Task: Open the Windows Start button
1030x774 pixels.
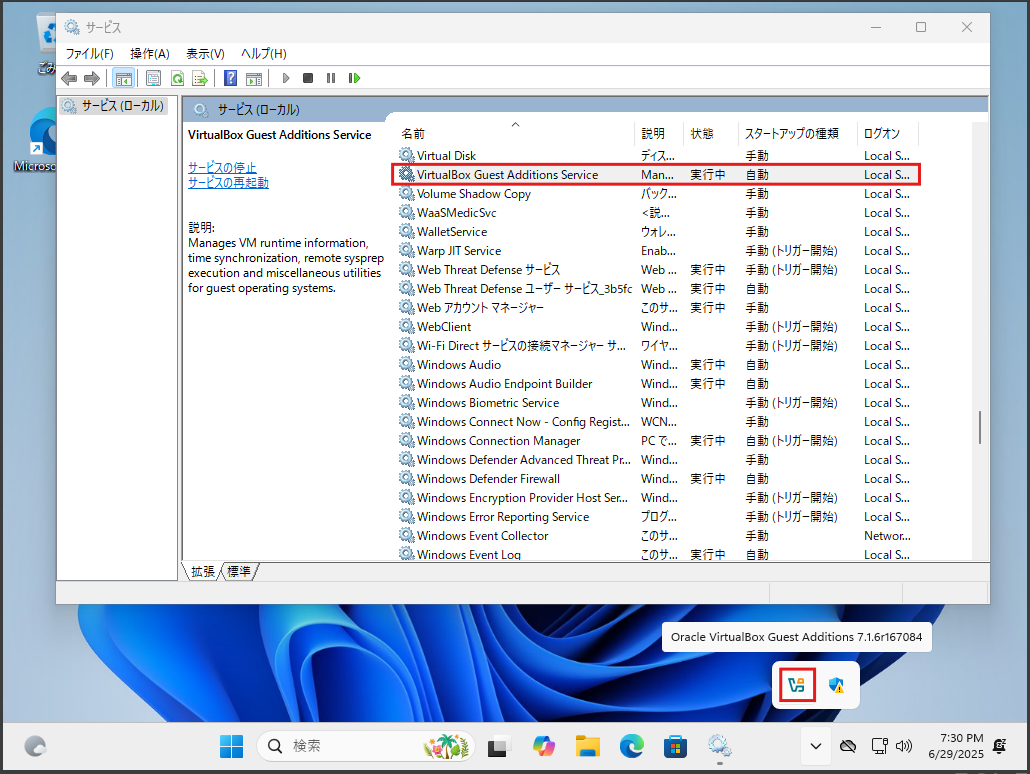Action: (231, 746)
